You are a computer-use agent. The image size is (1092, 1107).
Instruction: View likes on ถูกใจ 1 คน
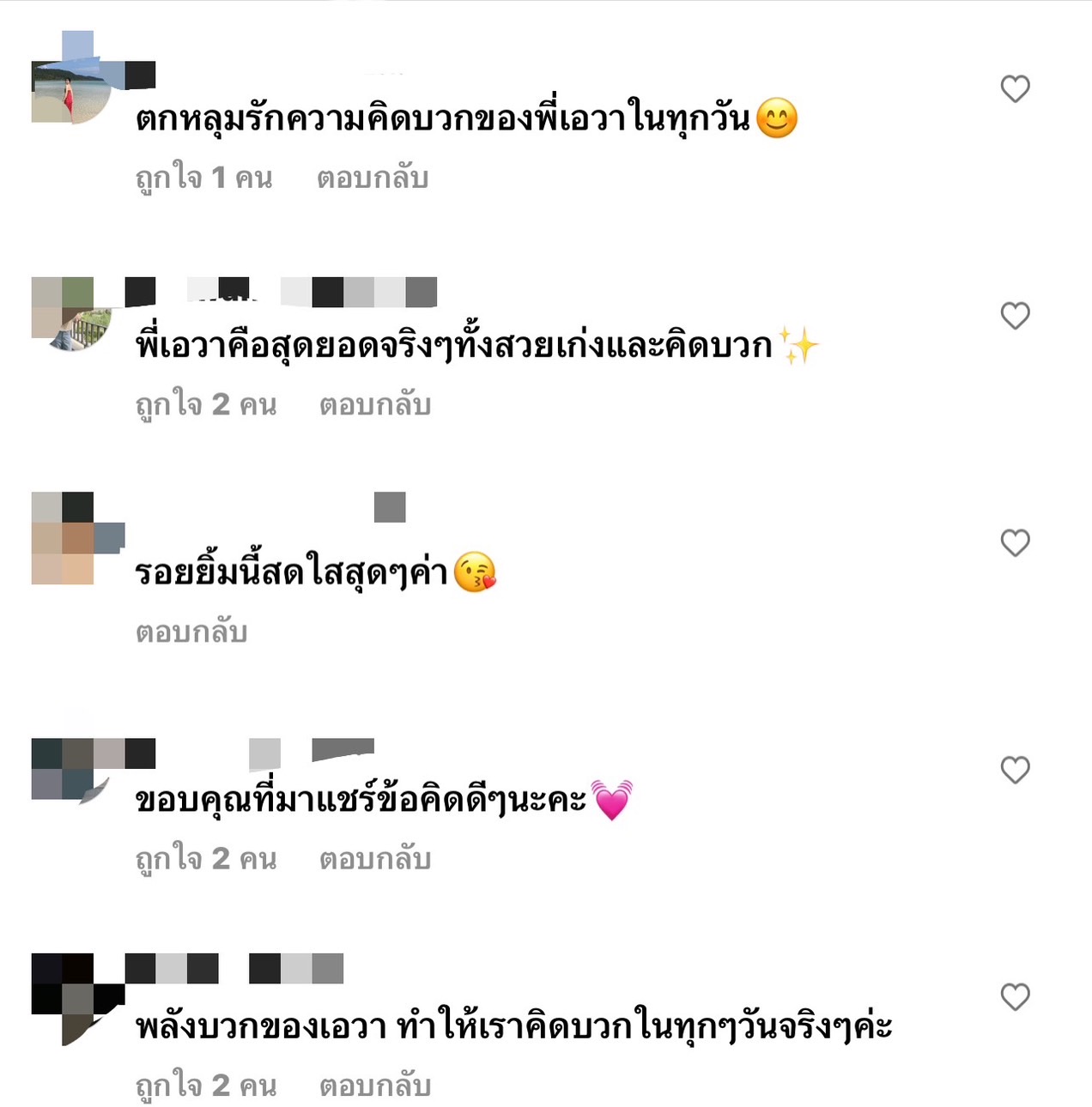[x=204, y=178]
